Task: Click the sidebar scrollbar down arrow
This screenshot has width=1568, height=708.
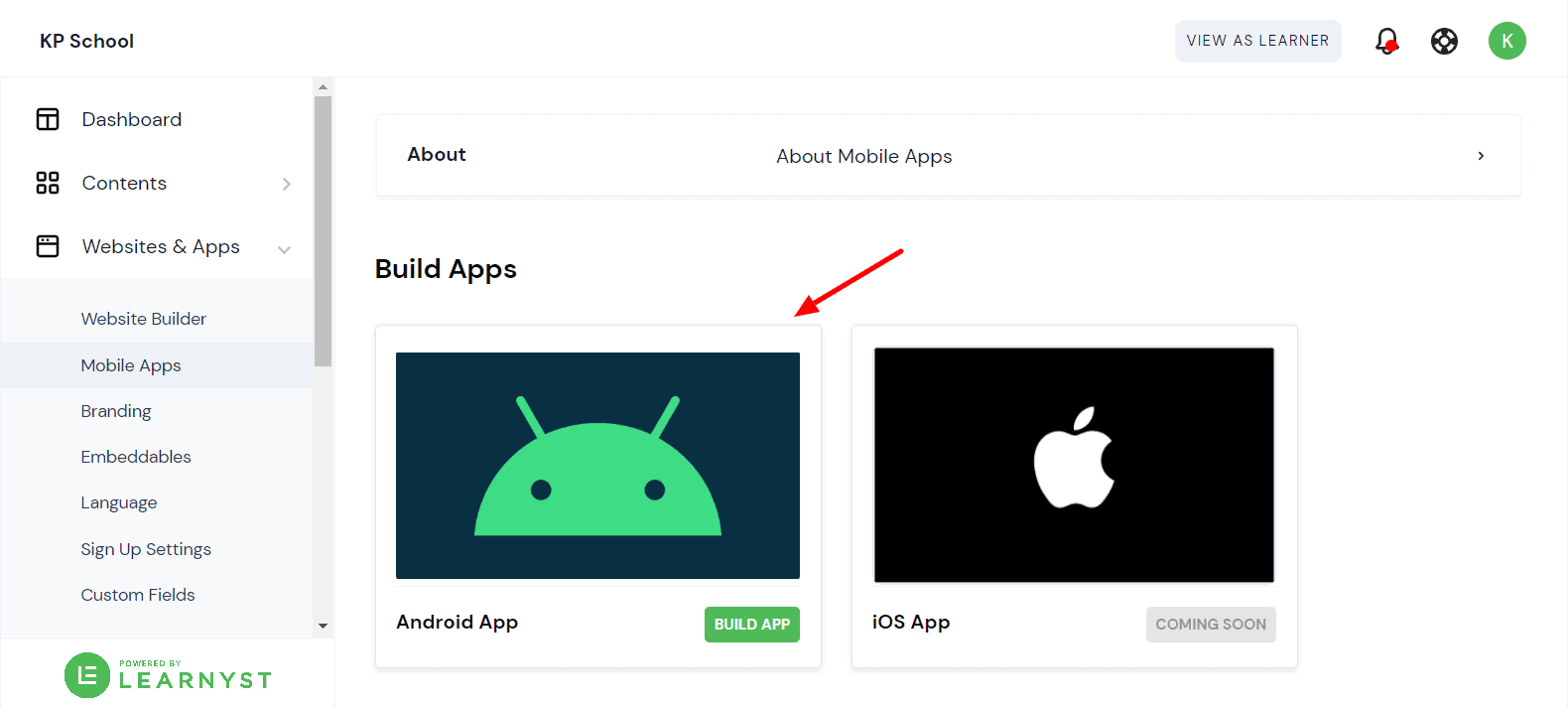Action: coord(323,626)
